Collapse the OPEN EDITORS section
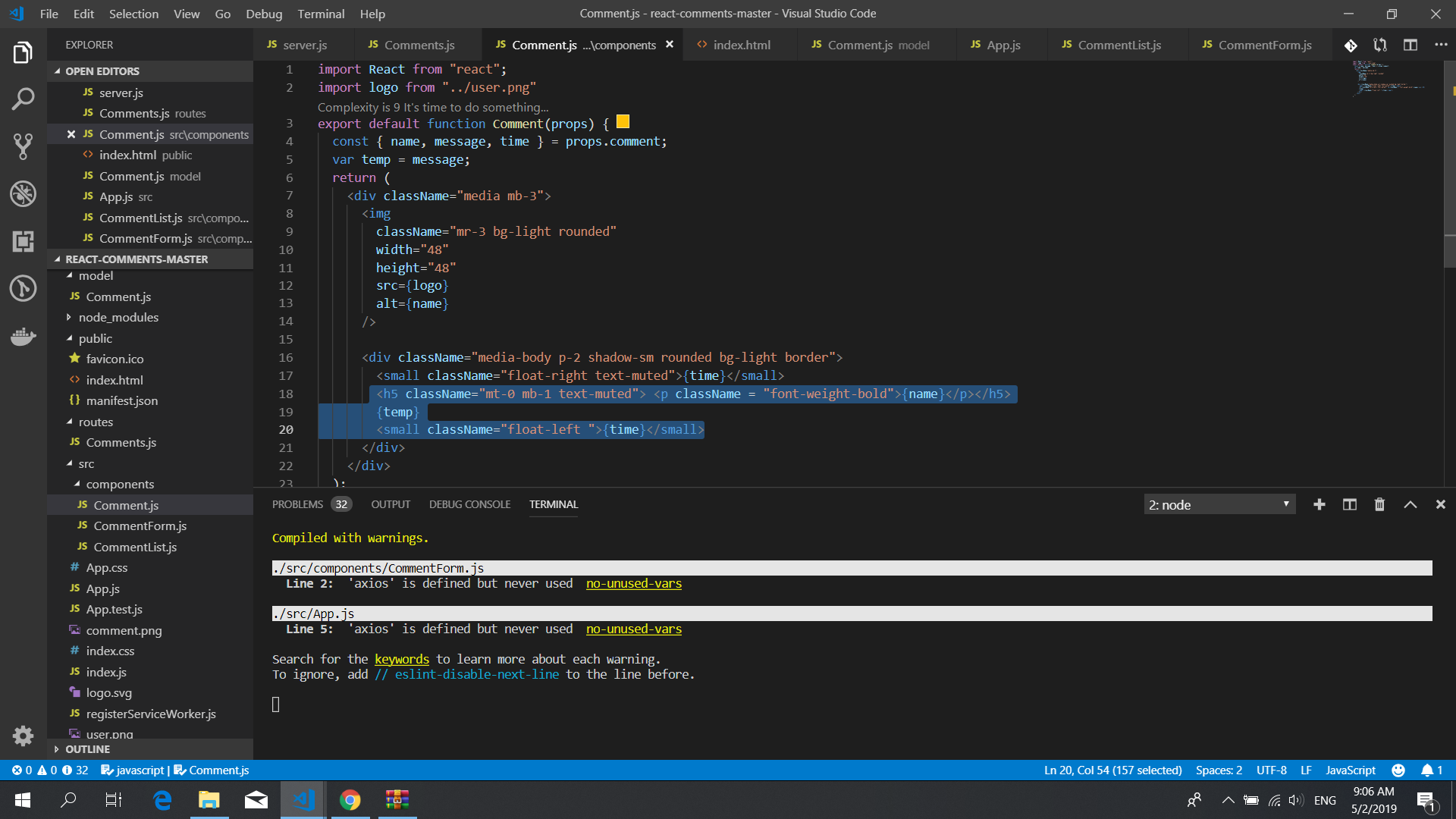The height and width of the screenshot is (819, 1456). pos(102,71)
